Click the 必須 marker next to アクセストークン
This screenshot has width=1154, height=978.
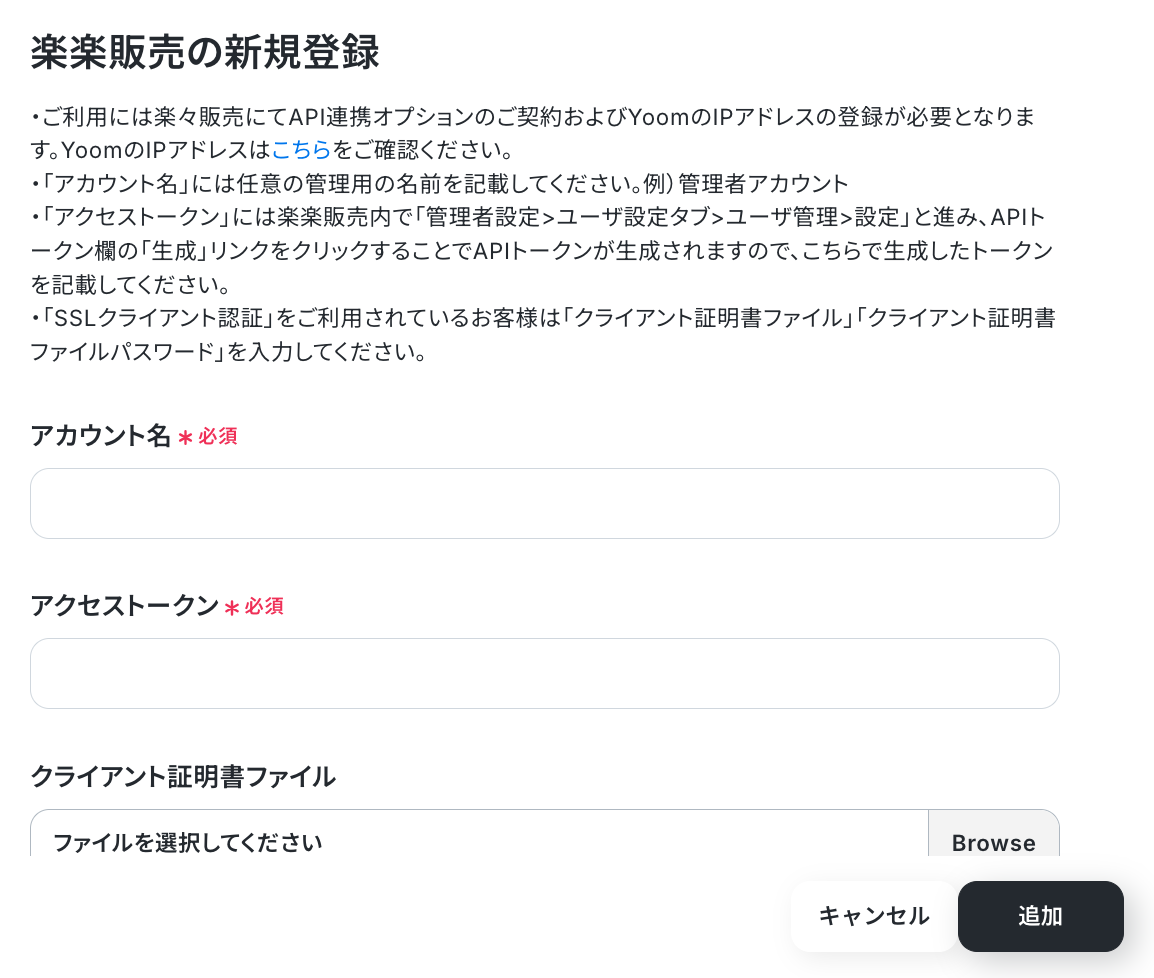[x=264, y=606]
